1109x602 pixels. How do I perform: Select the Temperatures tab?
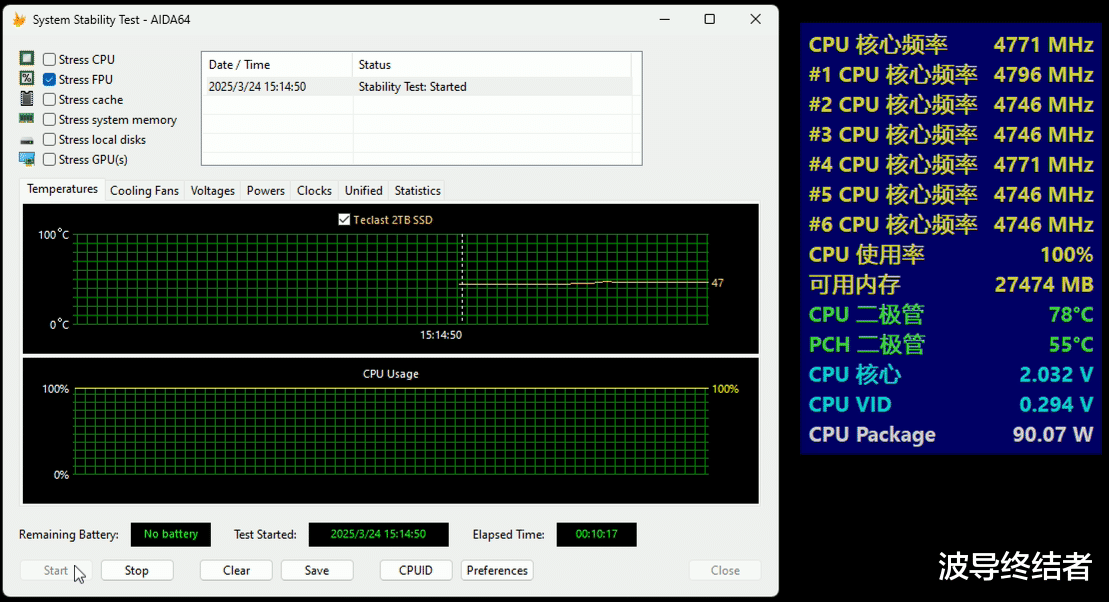pos(62,189)
